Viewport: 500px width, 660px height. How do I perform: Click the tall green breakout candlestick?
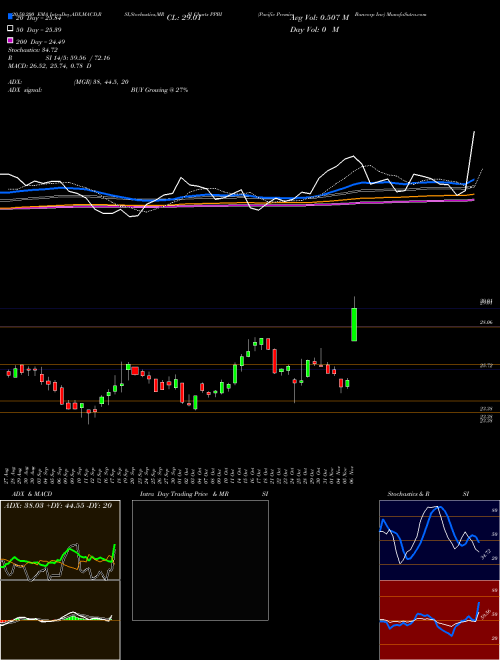pos(354,324)
